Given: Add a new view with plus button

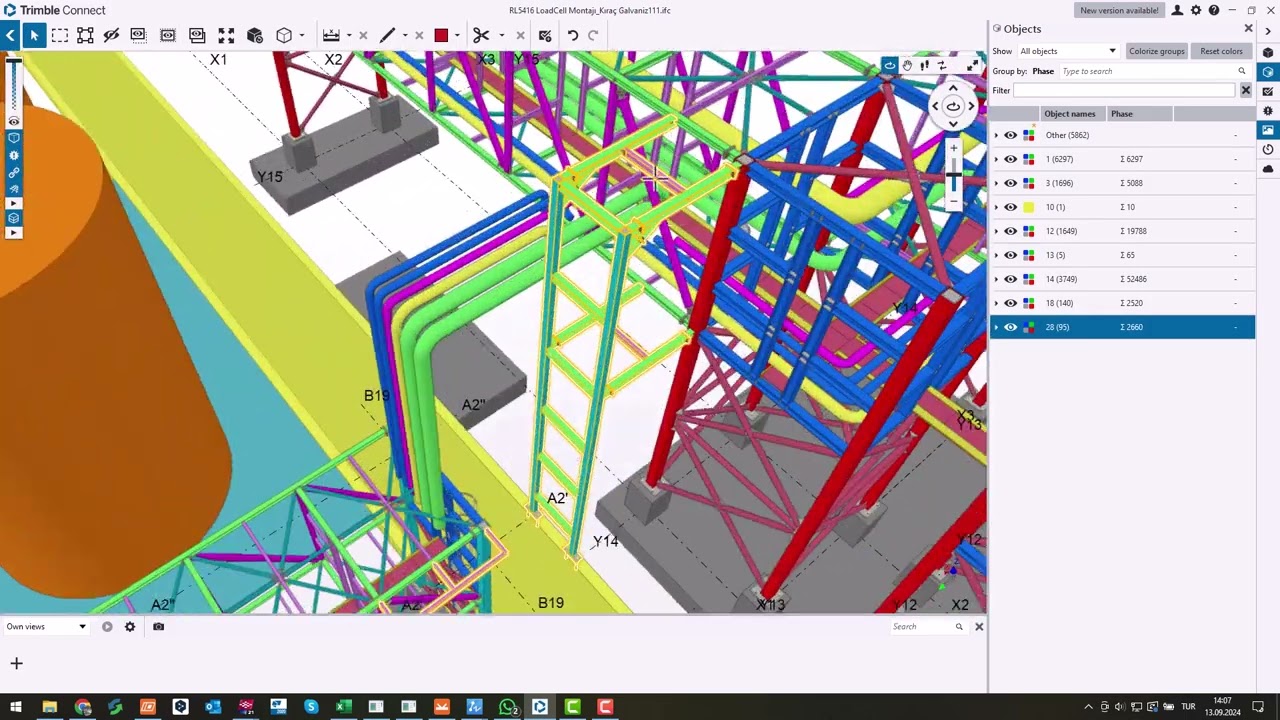Looking at the screenshot, I should 16,663.
